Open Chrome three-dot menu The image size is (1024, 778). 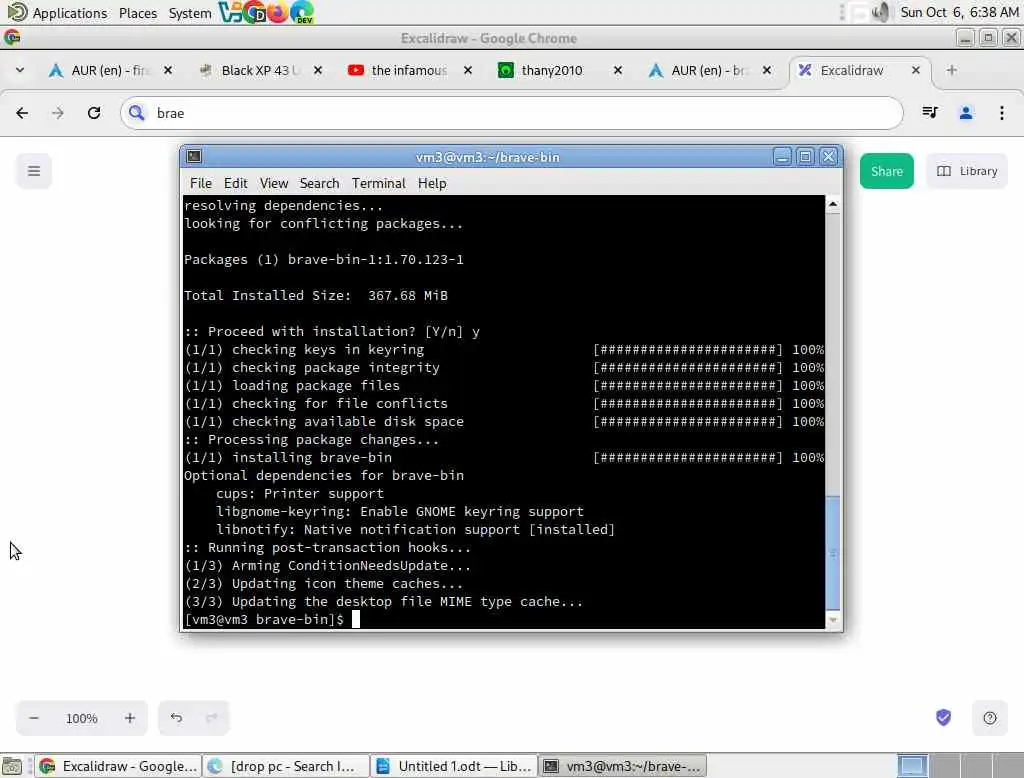click(1002, 113)
